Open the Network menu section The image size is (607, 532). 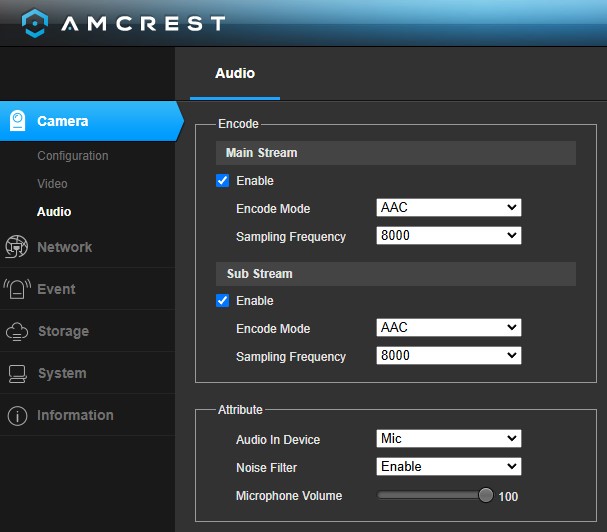pyautogui.click(x=87, y=247)
